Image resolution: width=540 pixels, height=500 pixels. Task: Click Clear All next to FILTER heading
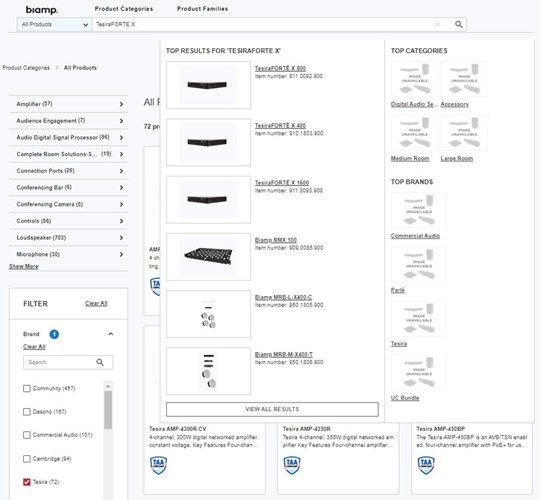(x=96, y=303)
